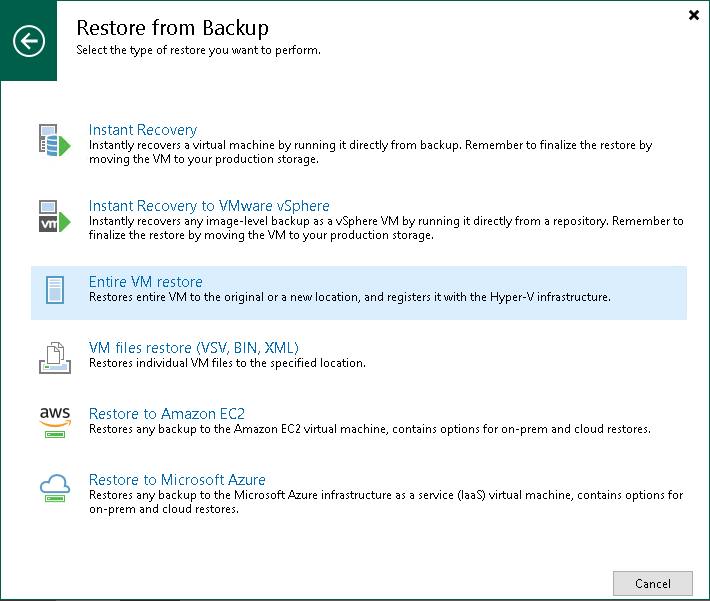Click the text mentioning Hyper-V infrastructure
The height and width of the screenshot is (601, 710).
[350, 297]
